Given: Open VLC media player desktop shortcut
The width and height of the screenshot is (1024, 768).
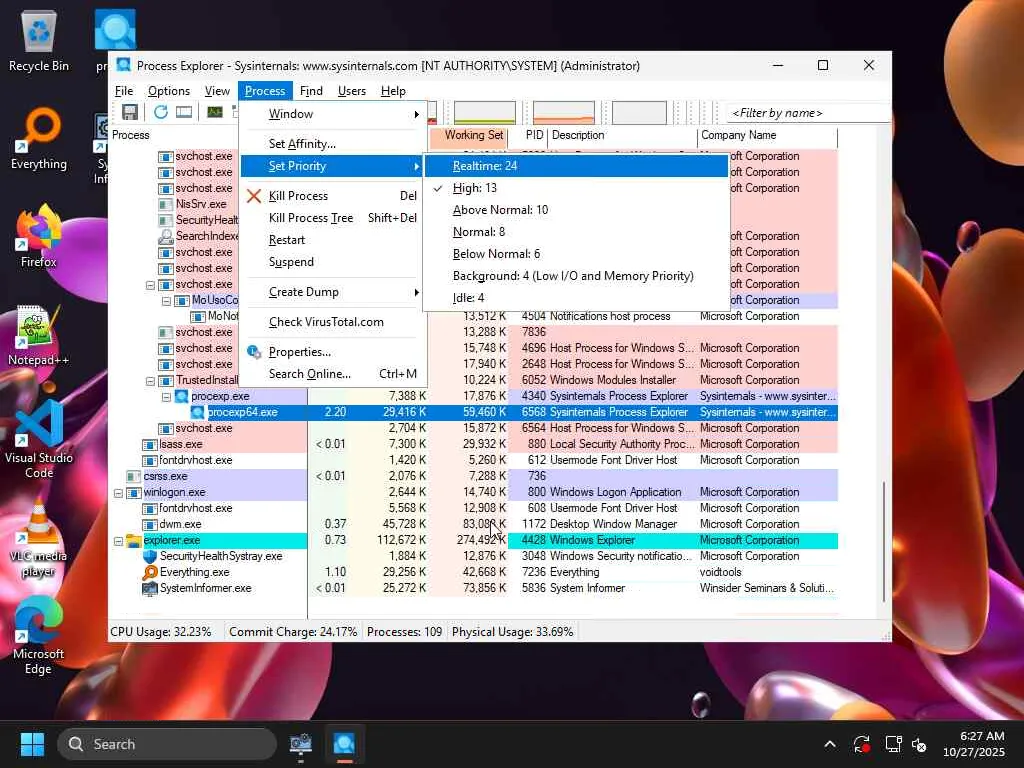Looking at the screenshot, I should click(39, 538).
